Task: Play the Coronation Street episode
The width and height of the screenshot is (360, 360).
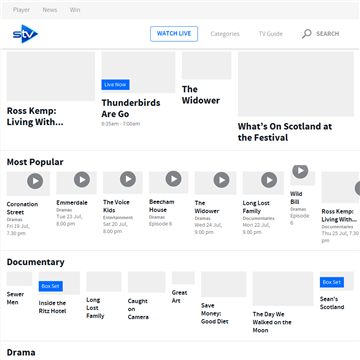Action: (35, 181)
